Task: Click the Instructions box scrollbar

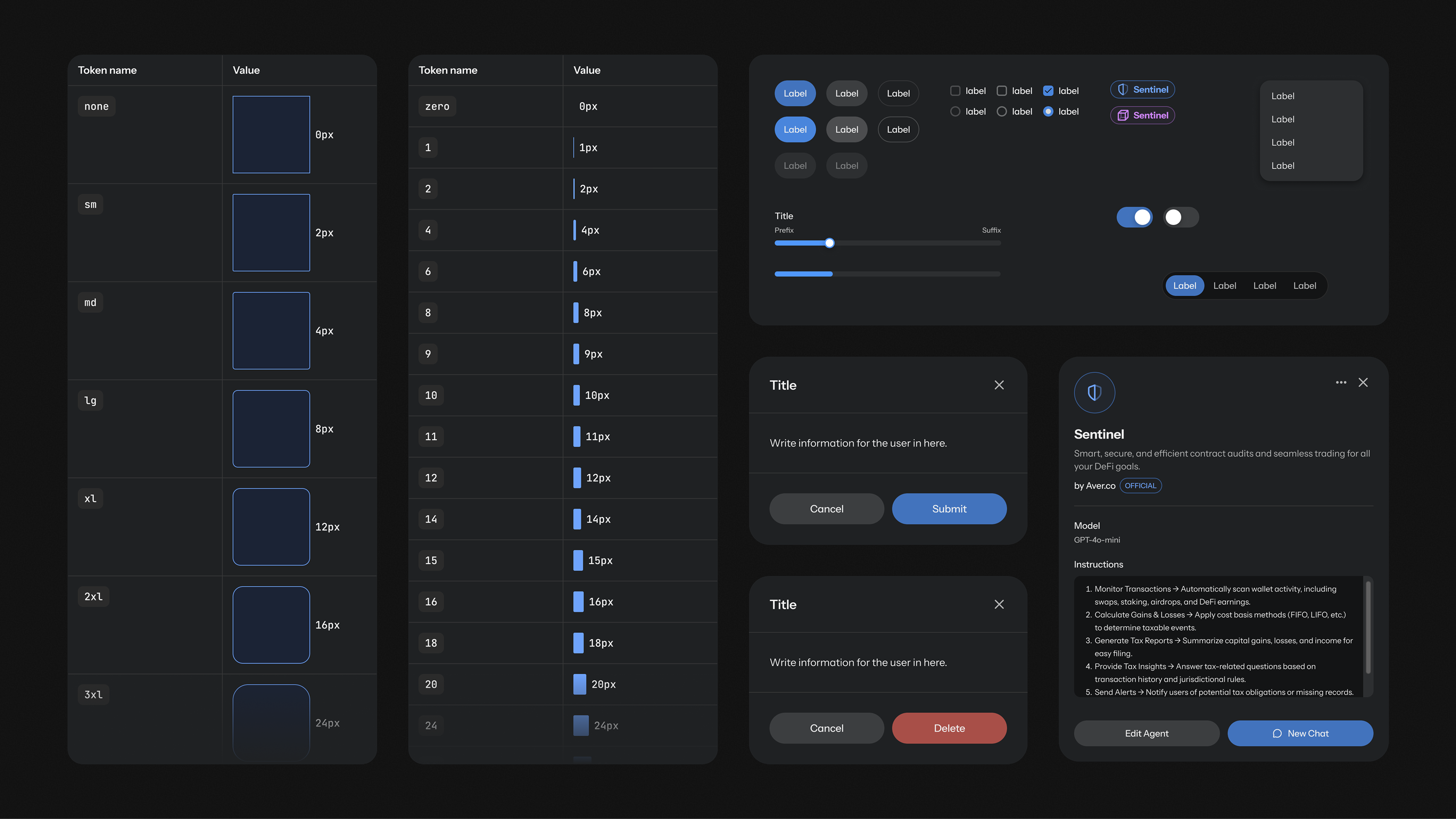Action: [1368, 627]
